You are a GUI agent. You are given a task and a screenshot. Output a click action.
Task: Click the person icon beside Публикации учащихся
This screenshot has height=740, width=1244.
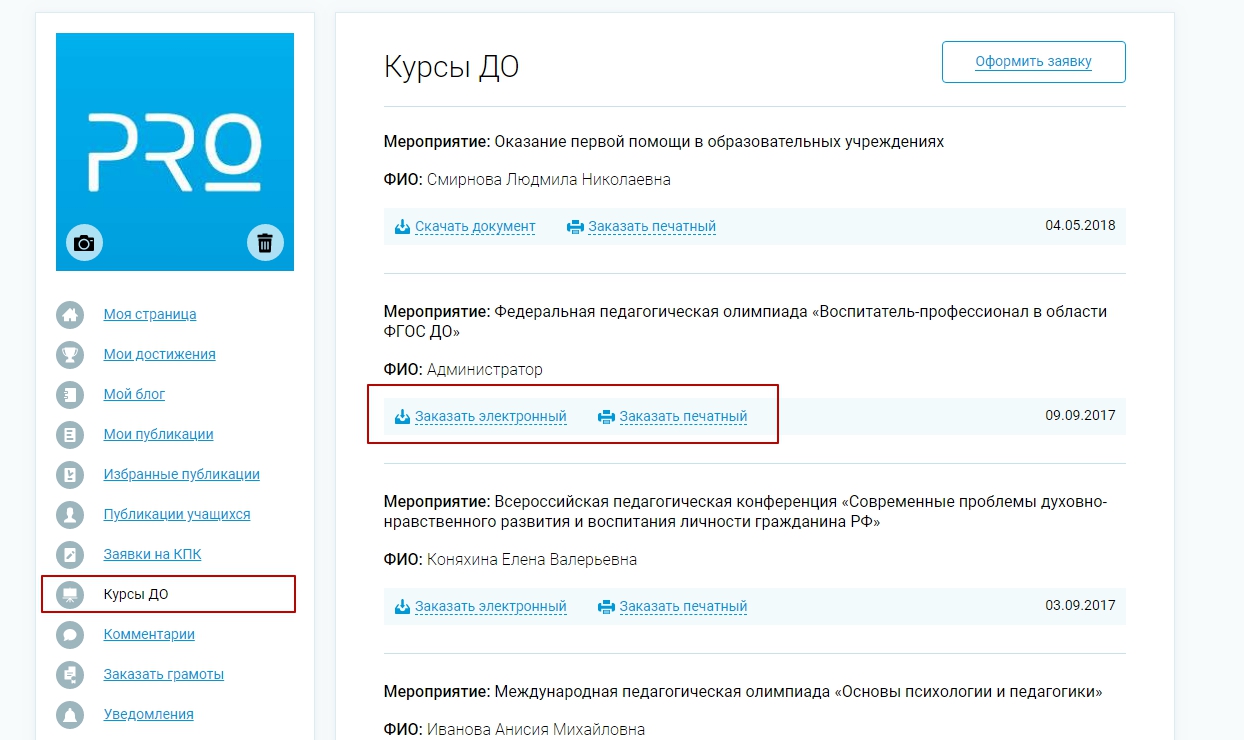70,514
